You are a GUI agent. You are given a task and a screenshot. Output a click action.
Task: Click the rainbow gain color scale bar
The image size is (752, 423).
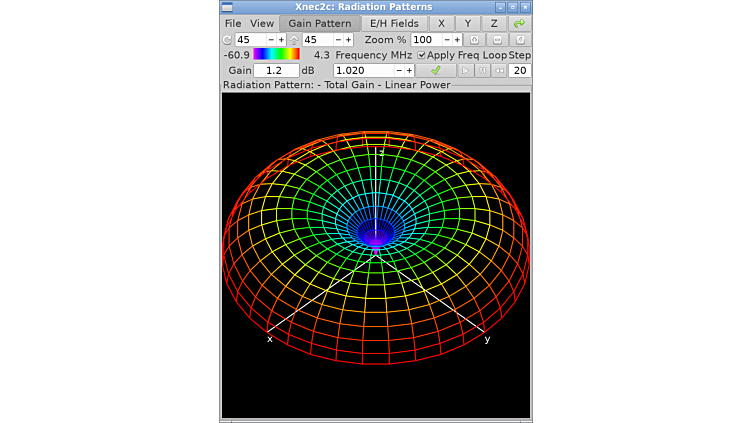click(276, 55)
